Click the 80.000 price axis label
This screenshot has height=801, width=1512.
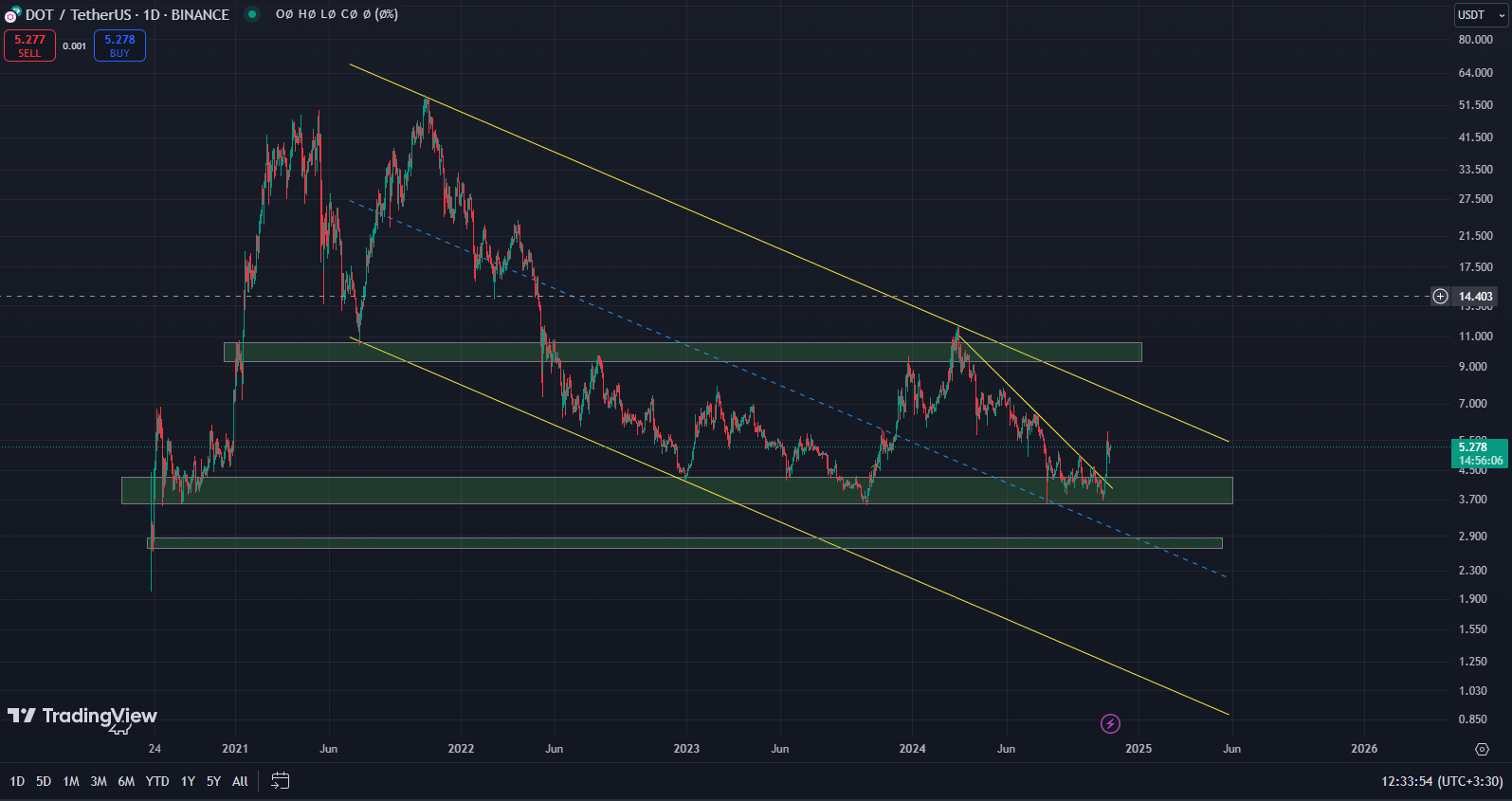click(1476, 40)
